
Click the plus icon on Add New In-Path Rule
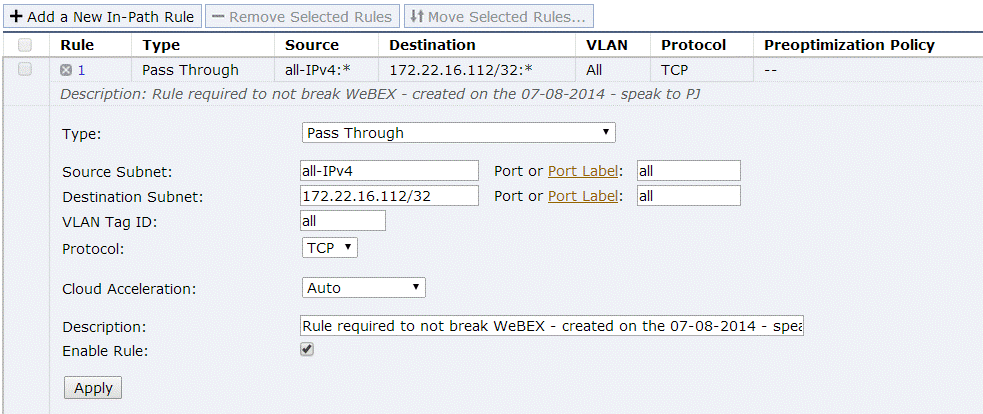point(16,17)
